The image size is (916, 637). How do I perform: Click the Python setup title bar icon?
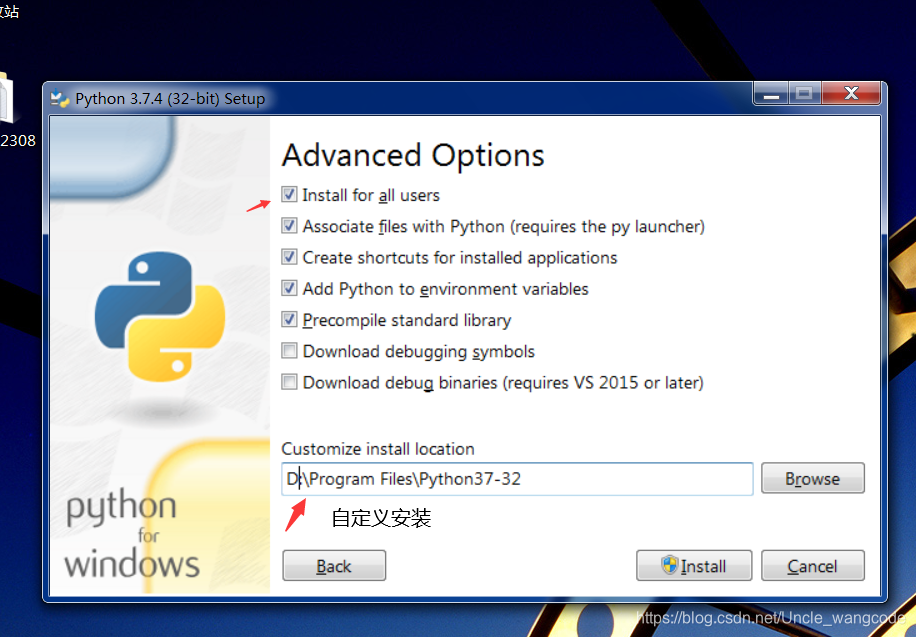60,99
